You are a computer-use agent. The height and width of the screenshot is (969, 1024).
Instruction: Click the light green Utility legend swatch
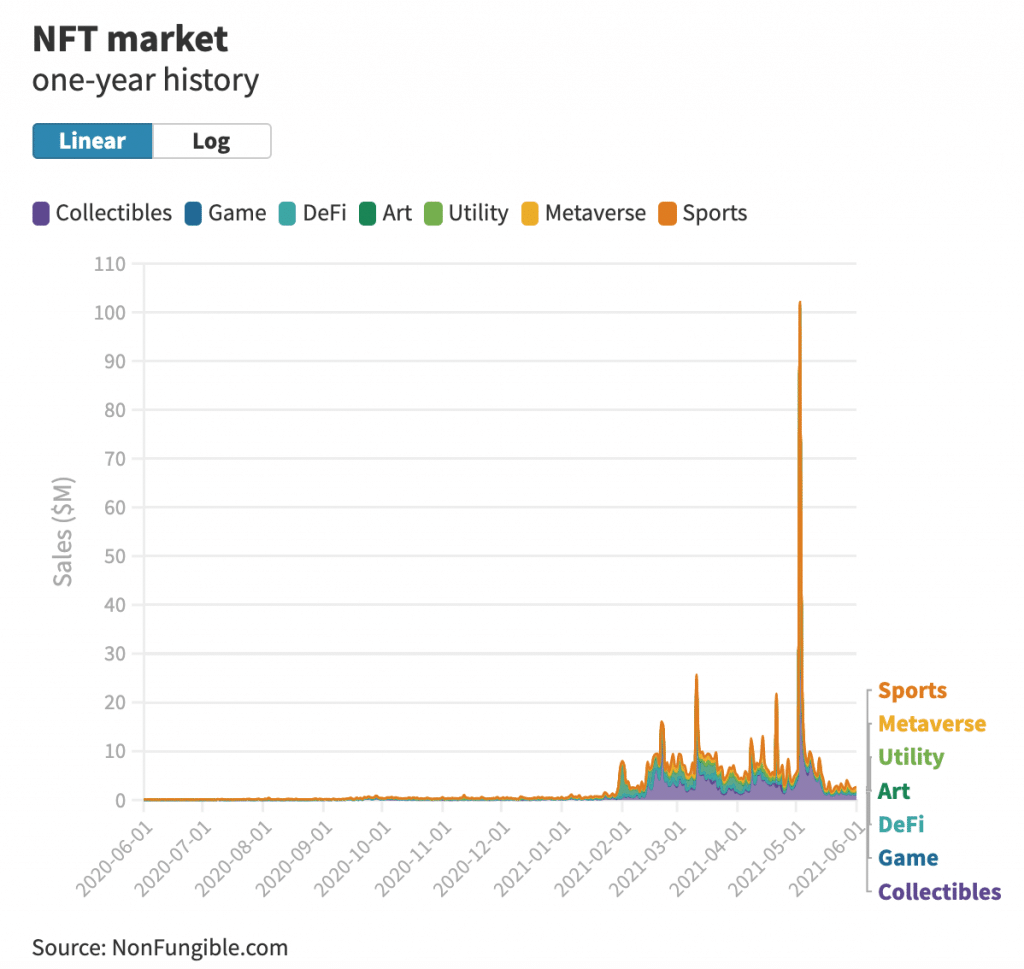coord(434,213)
